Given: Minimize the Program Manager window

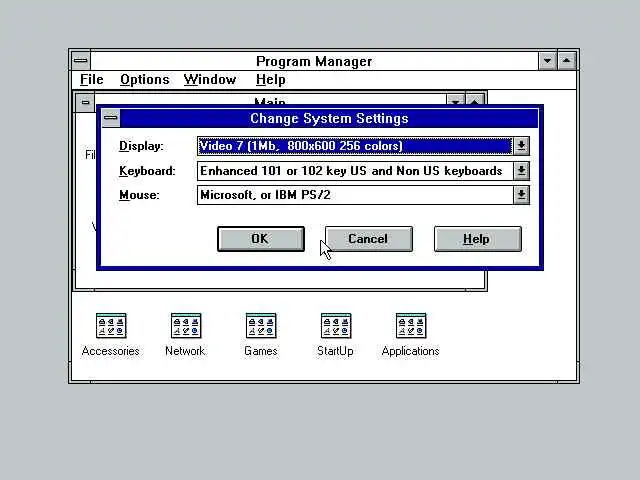Looking at the screenshot, I should tap(547, 61).
